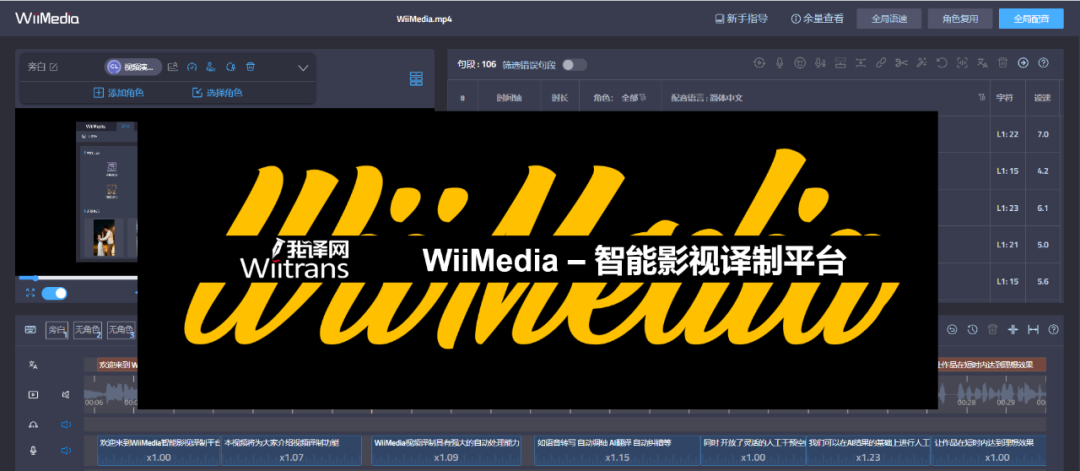Open 新手指导 beginner guide
Viewport: 1080px width, 471px height.
pyautogui.click(x=741, y=19)
